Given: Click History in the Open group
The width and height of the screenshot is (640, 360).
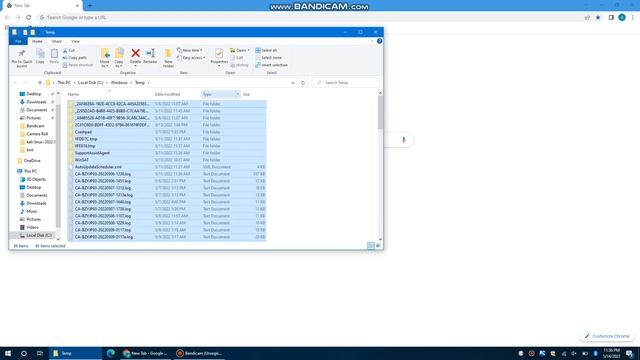Looking at the screenshot, I should point(239,65).
